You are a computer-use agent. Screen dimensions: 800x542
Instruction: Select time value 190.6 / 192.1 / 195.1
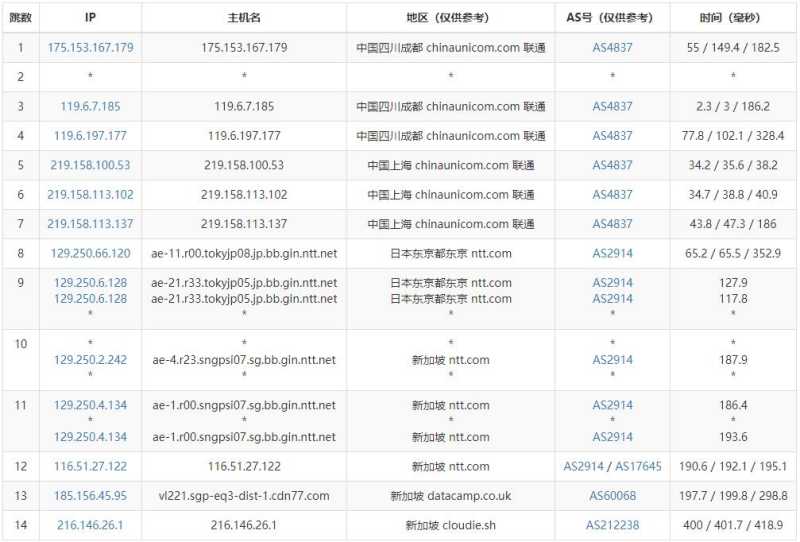coord(733,466)
